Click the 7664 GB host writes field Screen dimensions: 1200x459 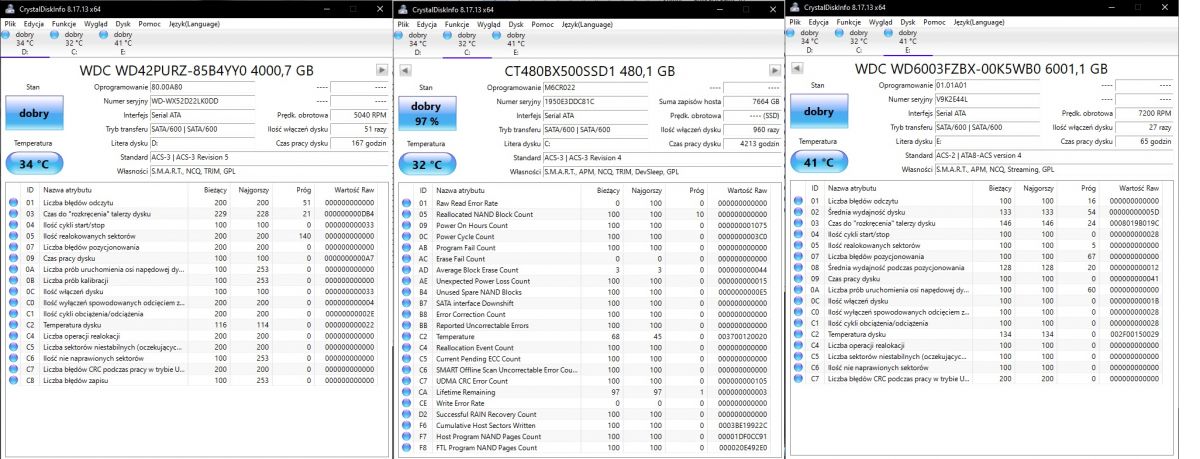(752, 102)
